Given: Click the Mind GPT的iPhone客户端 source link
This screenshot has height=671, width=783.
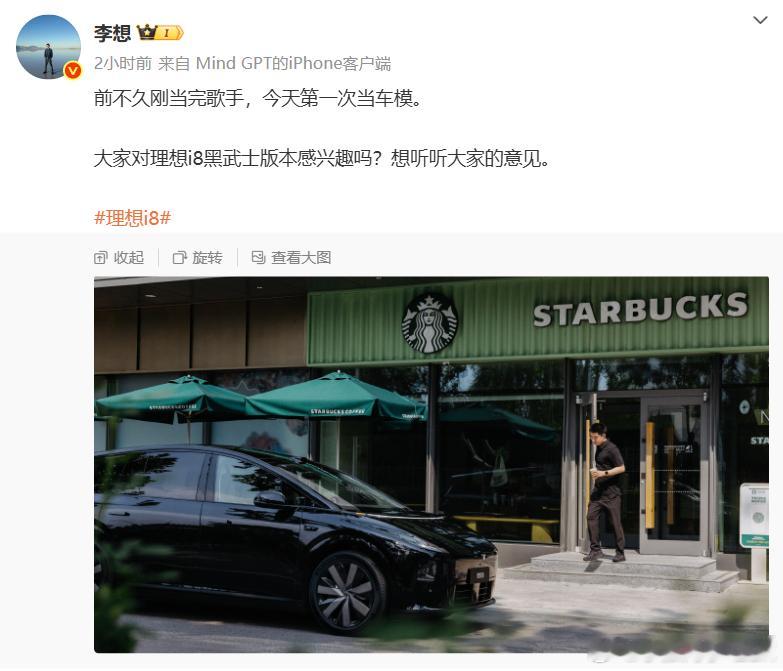Looking at the screenshot, I should pyautogui.click(x=293, y=63).
